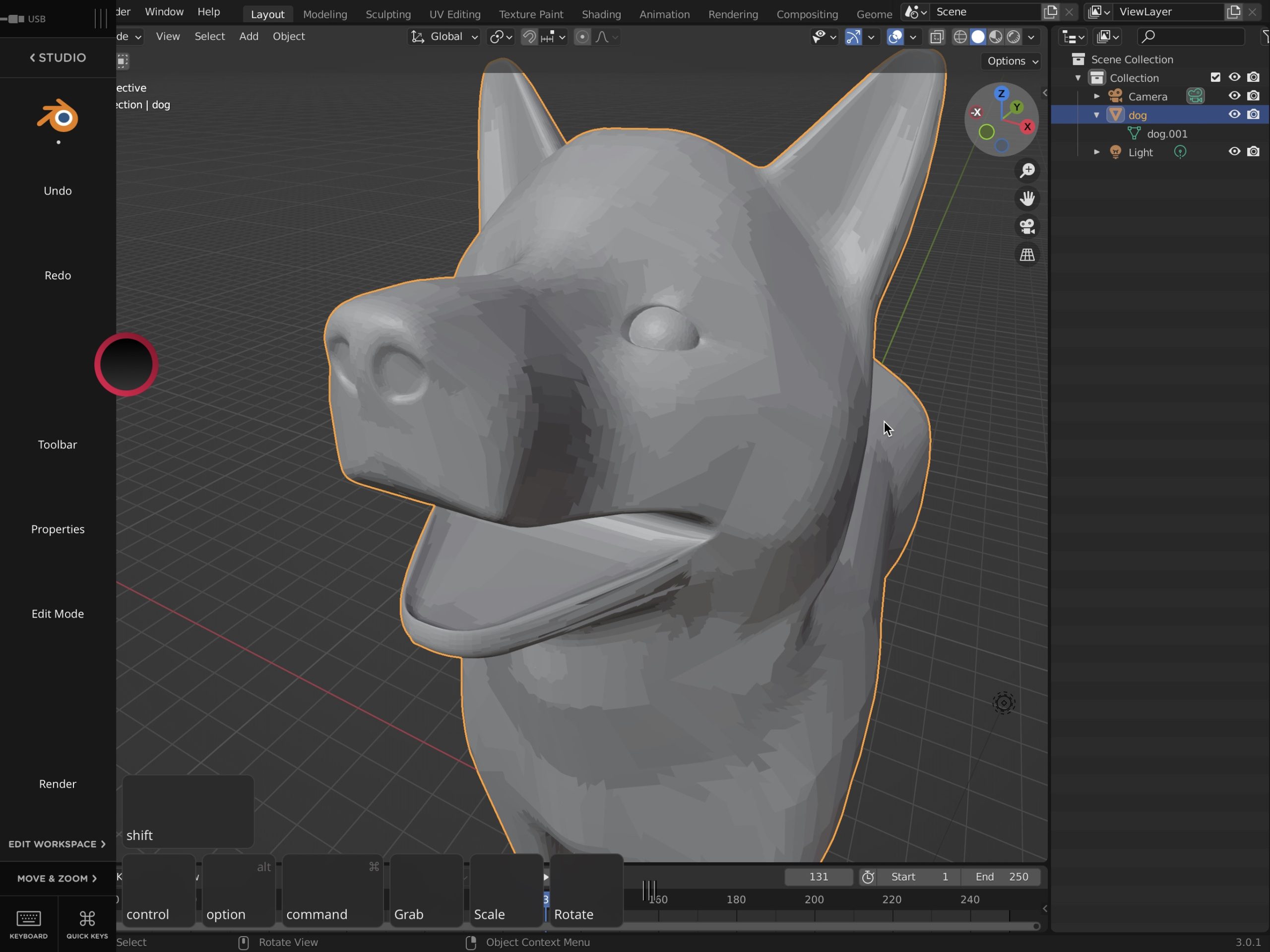Click timeline frame 131 input field

(818, 877)
